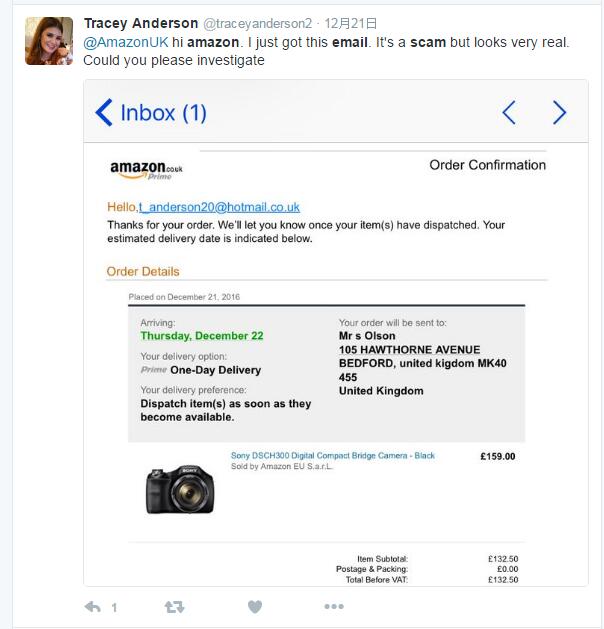Click the £159.00 item price
This screenshot has height=629, width=604.
coord(497,457)
